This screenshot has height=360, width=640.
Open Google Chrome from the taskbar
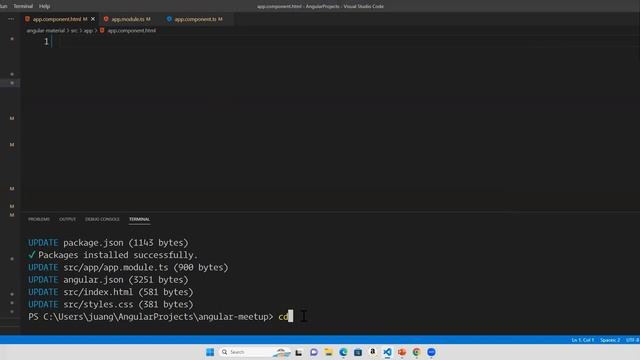417,352
